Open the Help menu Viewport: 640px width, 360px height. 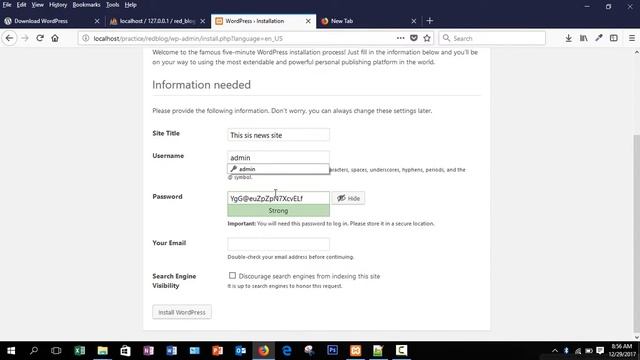(x=131, y=5)
